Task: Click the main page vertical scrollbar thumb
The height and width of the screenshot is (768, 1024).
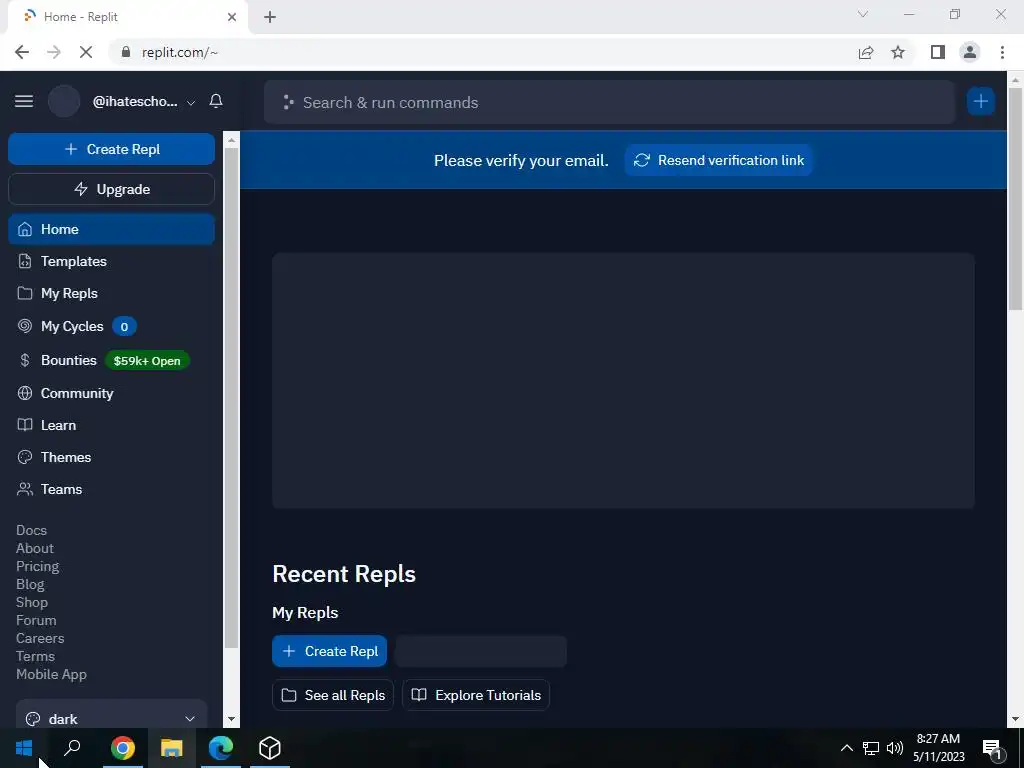Action: 1015,198
